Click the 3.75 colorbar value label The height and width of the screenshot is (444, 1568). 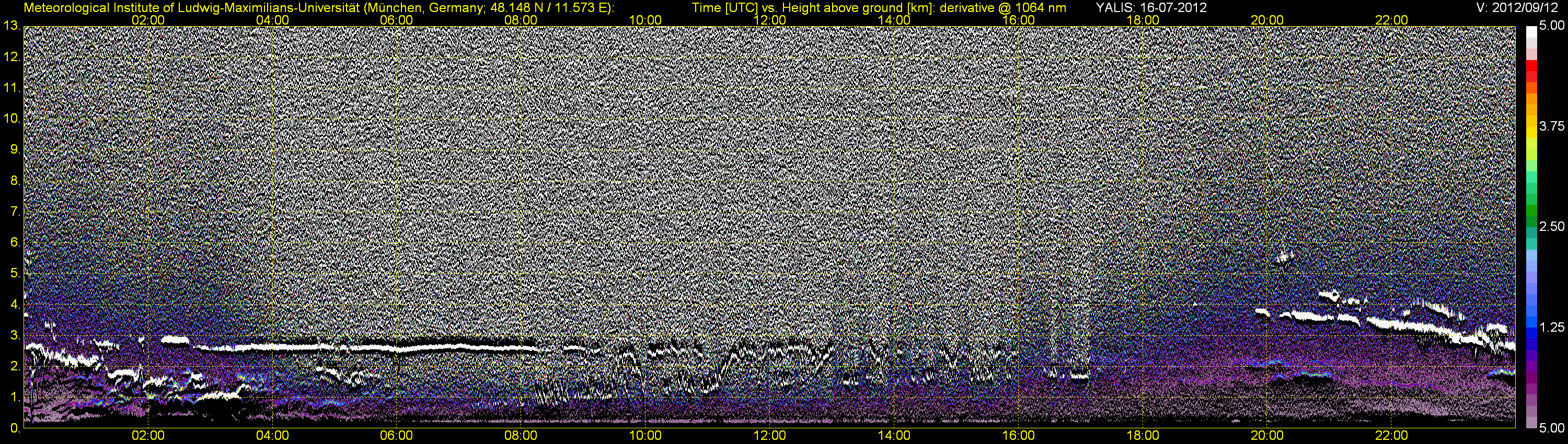pos(1552,126)
